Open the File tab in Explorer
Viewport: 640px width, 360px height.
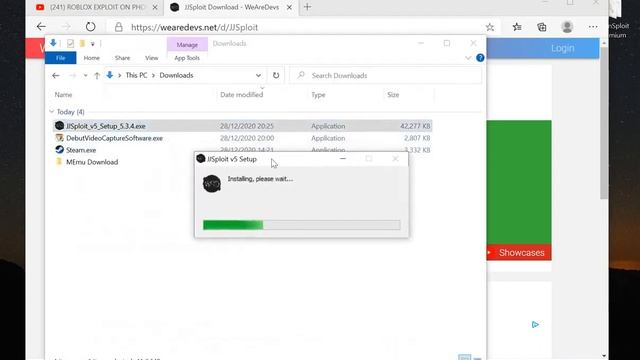click(x=60, y=58)
